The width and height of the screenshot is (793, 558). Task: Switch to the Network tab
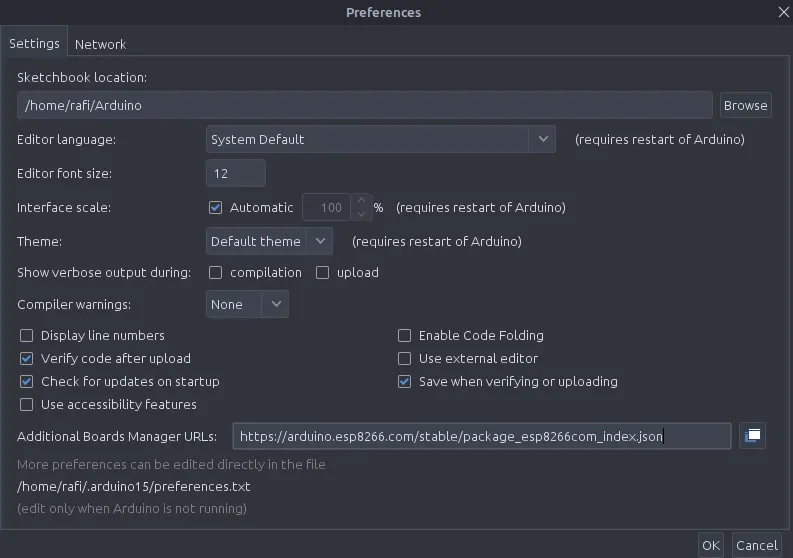coord(100,44)
